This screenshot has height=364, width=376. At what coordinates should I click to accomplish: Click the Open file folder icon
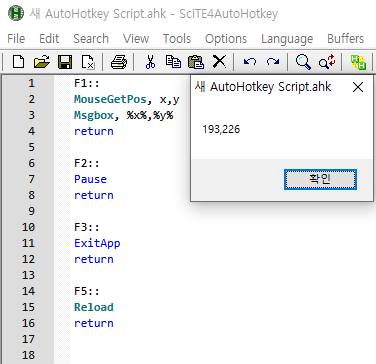pos(42,62)
